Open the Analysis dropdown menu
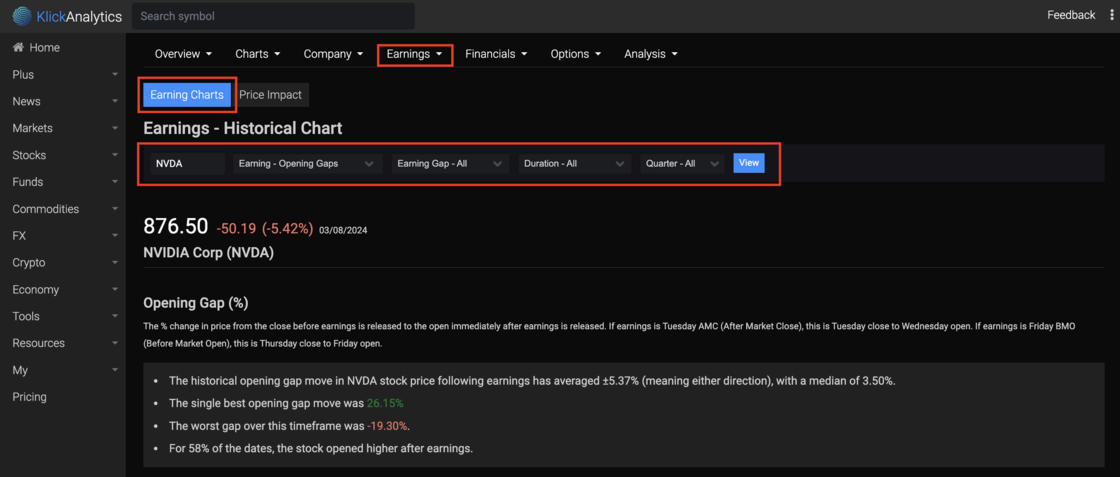 [651, 54]
